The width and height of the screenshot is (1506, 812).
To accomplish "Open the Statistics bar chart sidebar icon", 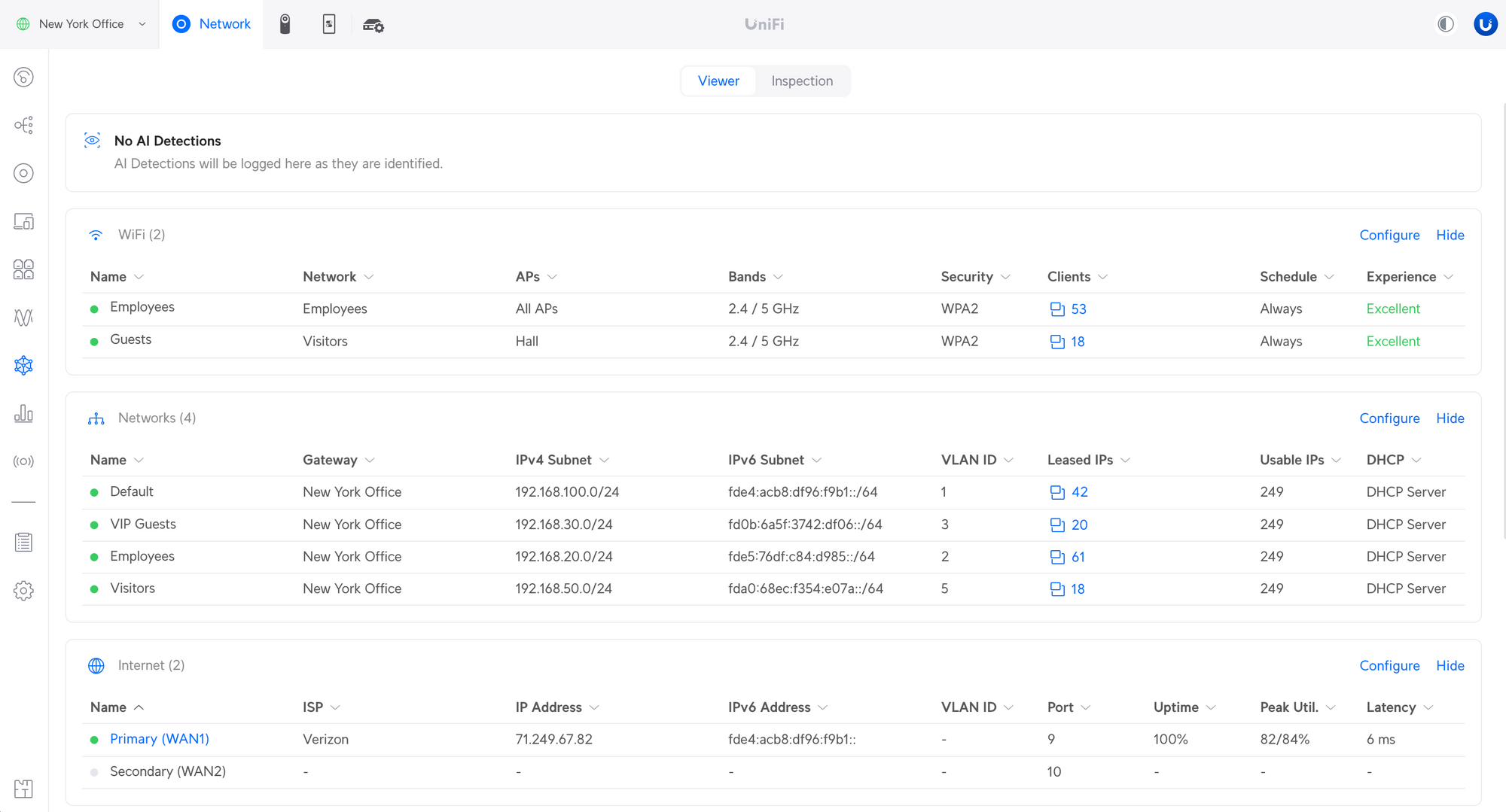I will click(x=23, y=413).
